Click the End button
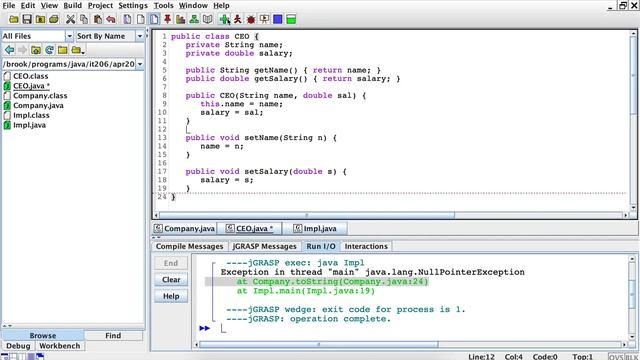The width and height of the screenshot is (640, 360). pyautogui.click(x=171, y=263)
